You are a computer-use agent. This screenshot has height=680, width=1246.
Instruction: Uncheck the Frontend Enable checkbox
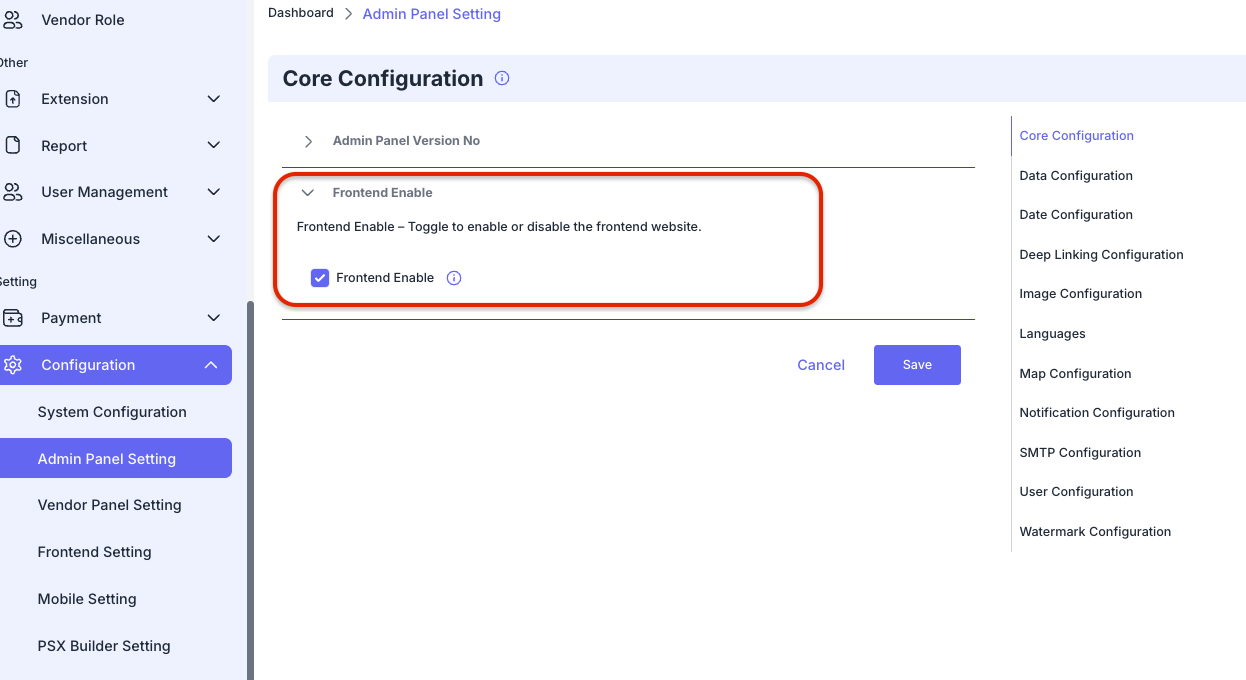pyautogui.click(x=320, y=278)
